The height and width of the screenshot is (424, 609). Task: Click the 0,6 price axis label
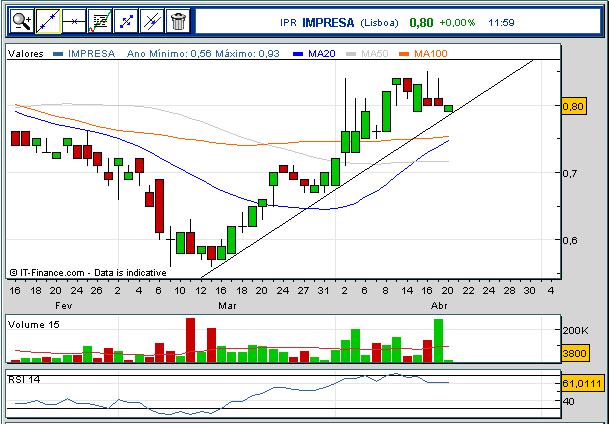click(570, 240)
